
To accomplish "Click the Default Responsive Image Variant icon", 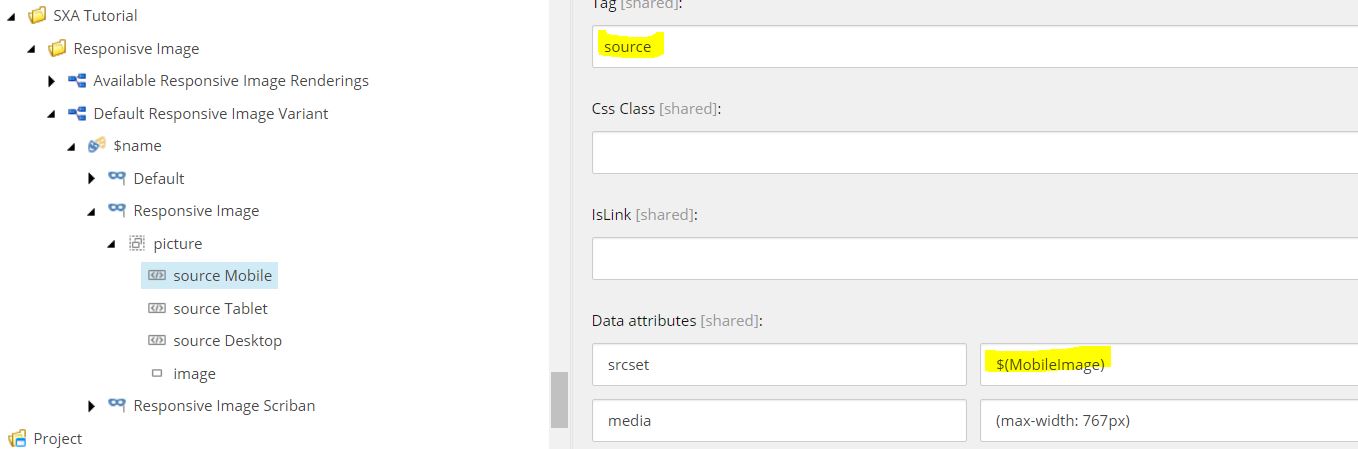I will 77,114.
